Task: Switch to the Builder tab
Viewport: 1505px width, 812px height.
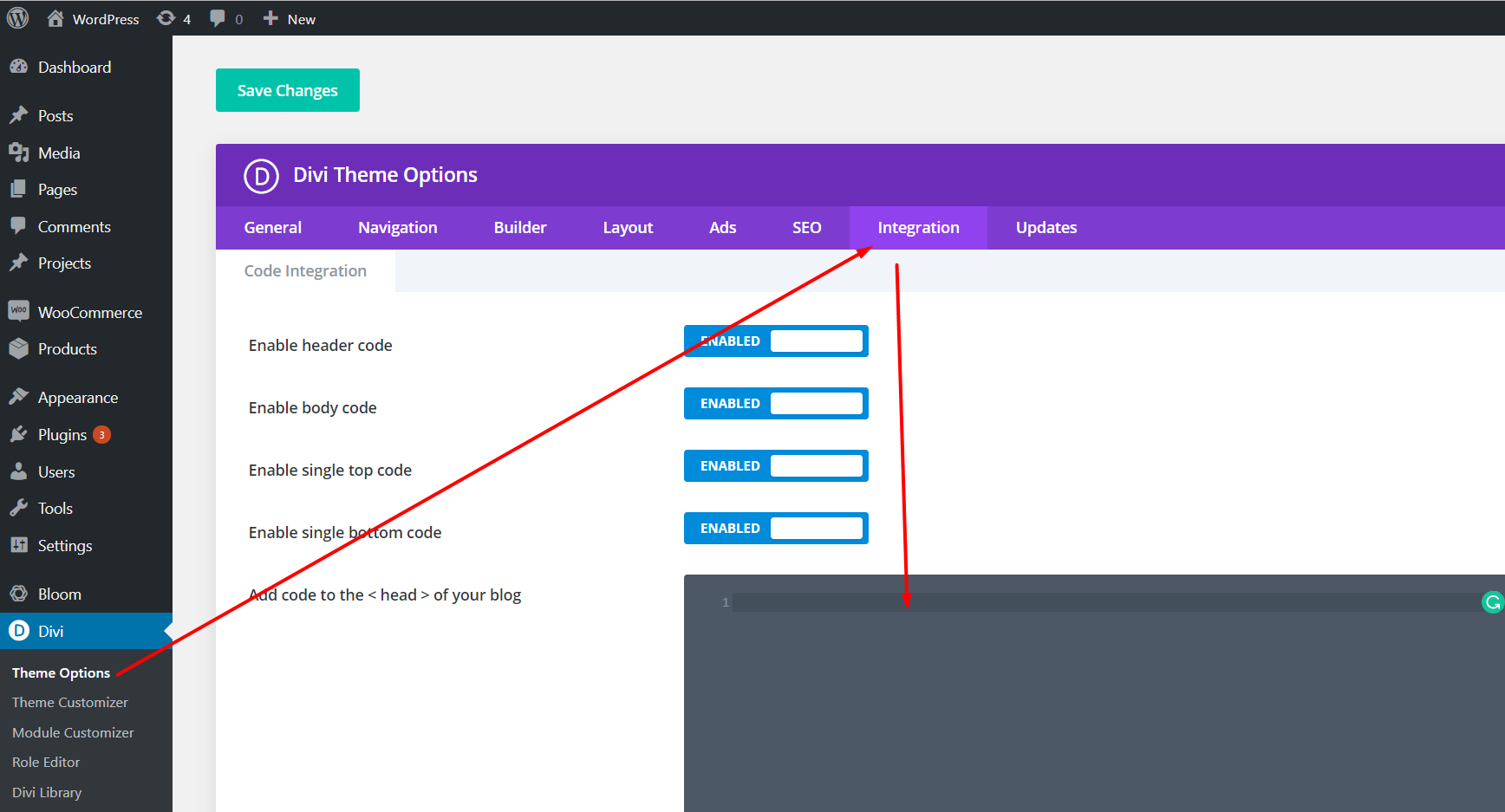Action: (x=520, y=228)
